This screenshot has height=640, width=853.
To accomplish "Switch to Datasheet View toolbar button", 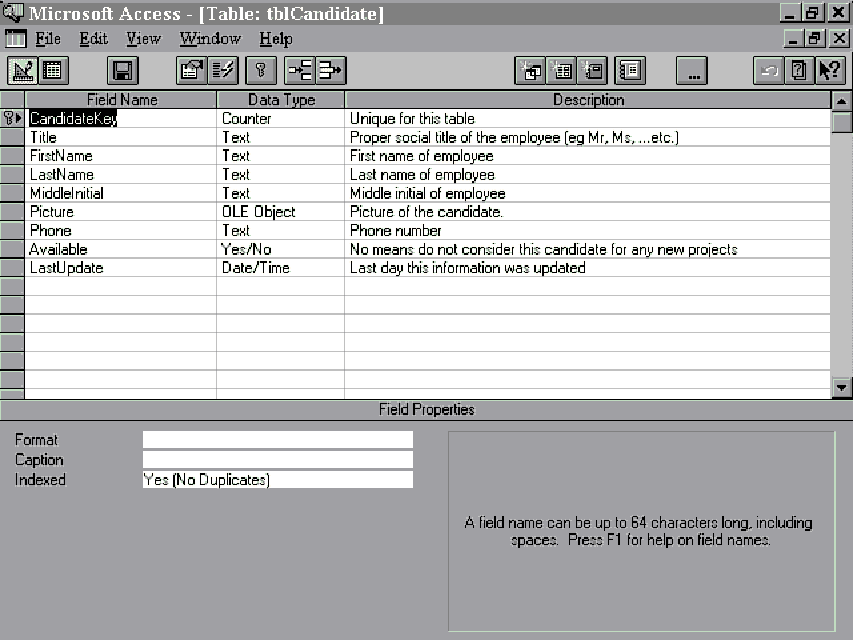I will 52,71.
